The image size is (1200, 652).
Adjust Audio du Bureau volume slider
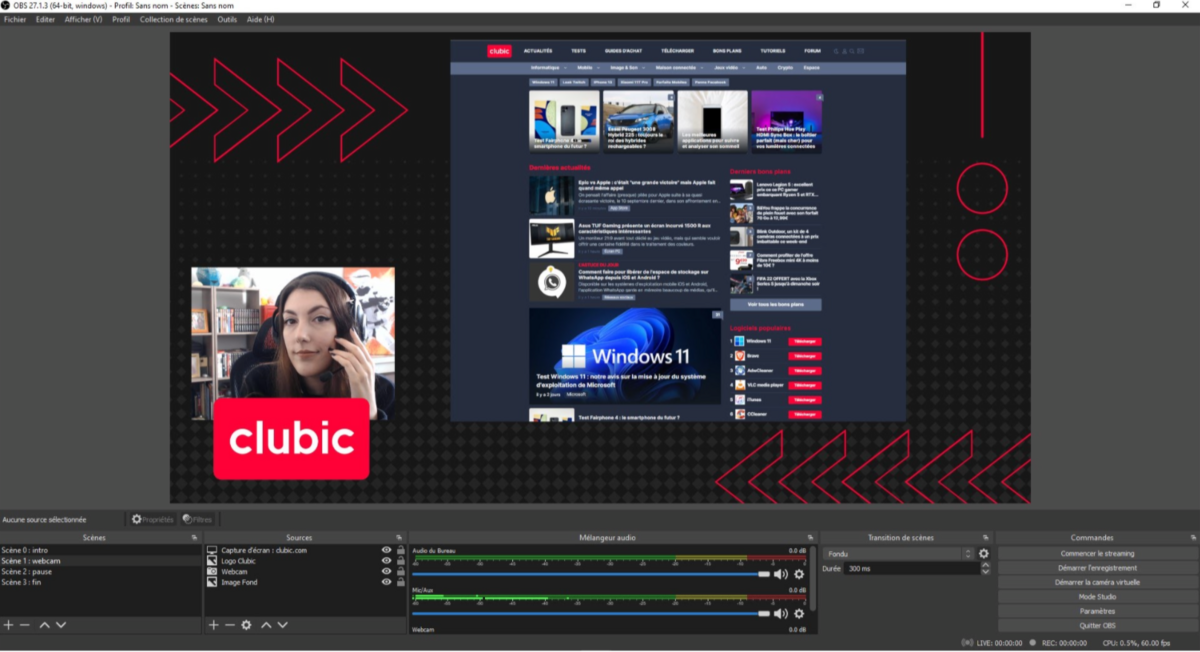pos(591,574)
